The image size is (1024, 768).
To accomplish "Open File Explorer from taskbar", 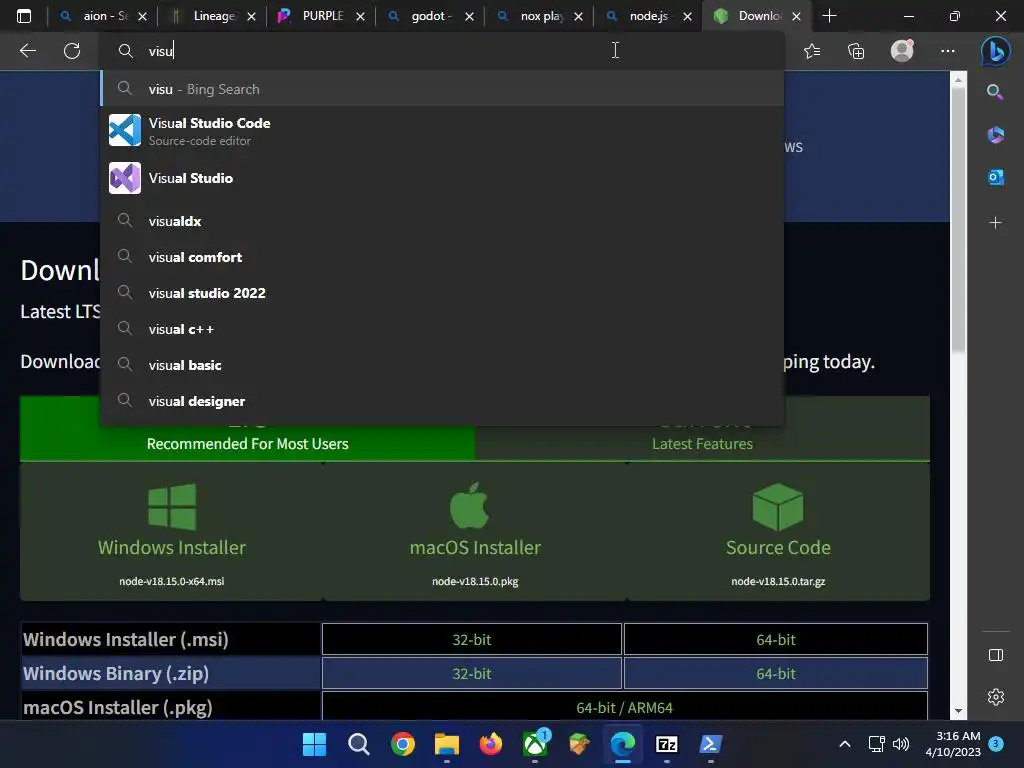I will pos(447,744).
